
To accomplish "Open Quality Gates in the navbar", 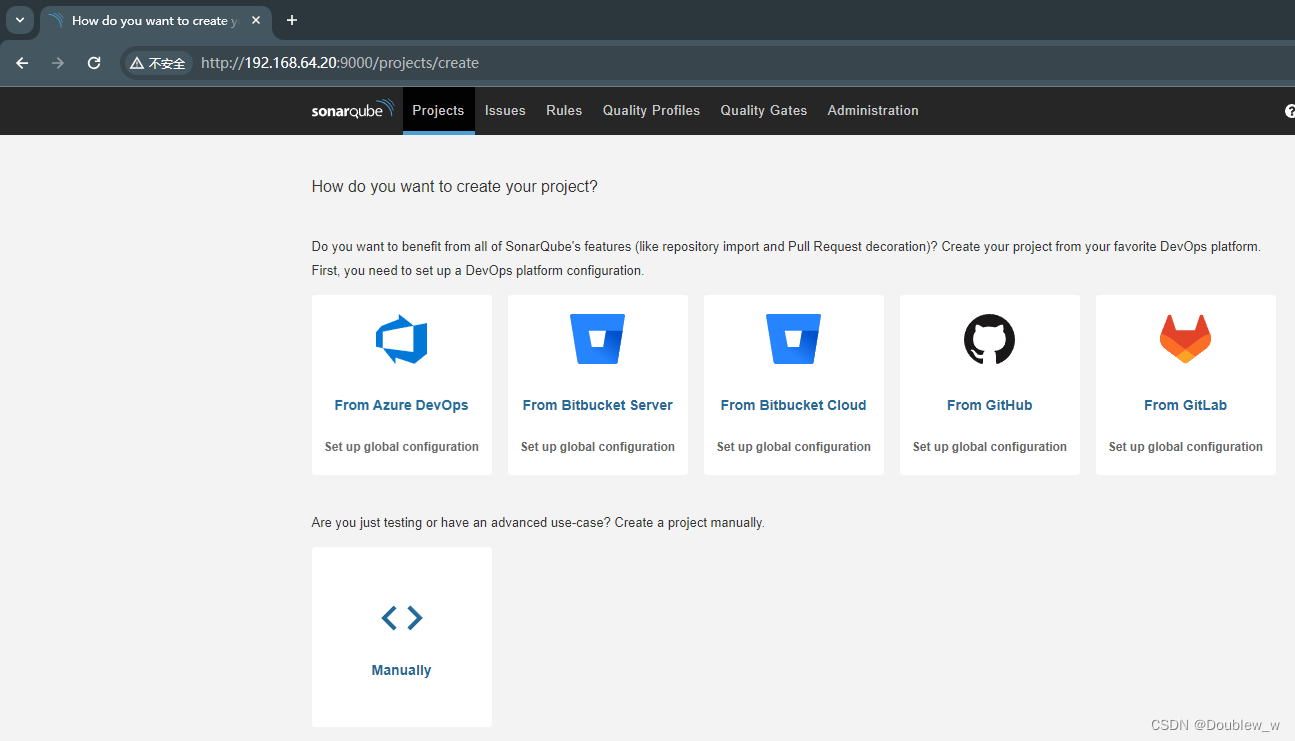I will (764, 111).
